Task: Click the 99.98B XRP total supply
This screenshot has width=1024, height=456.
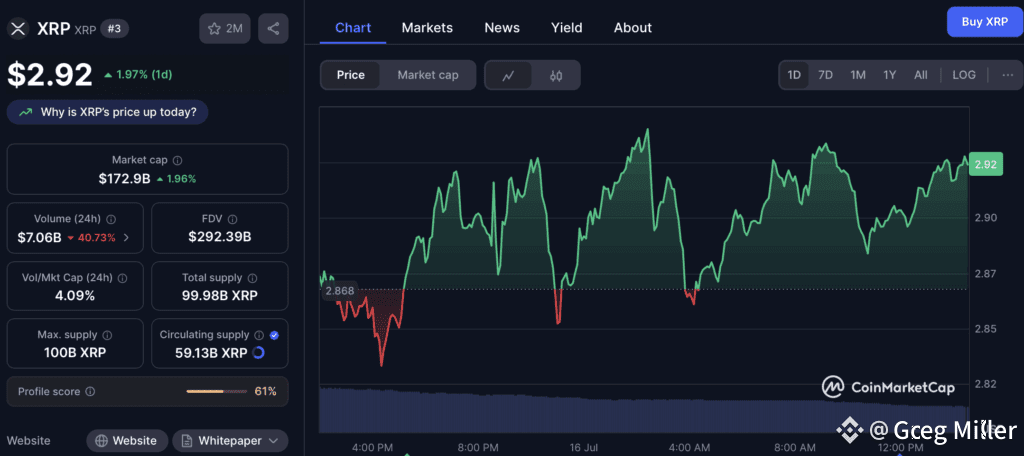Action: point(219,296)
